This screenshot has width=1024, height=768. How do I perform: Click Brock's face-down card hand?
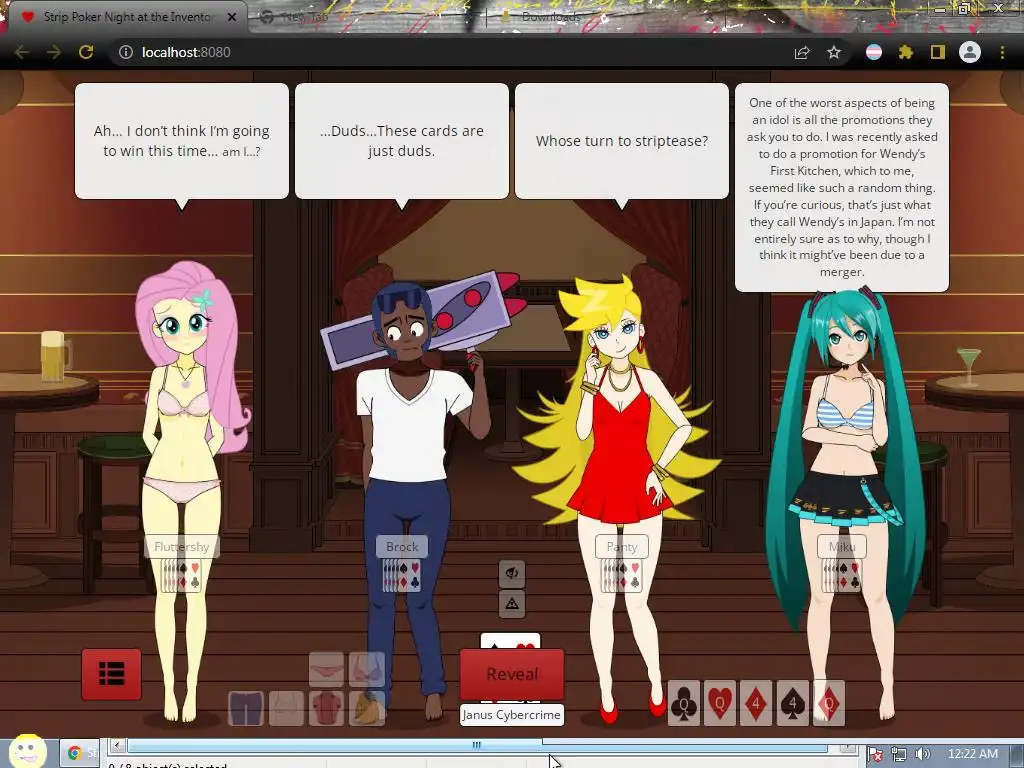click(402, 576)
